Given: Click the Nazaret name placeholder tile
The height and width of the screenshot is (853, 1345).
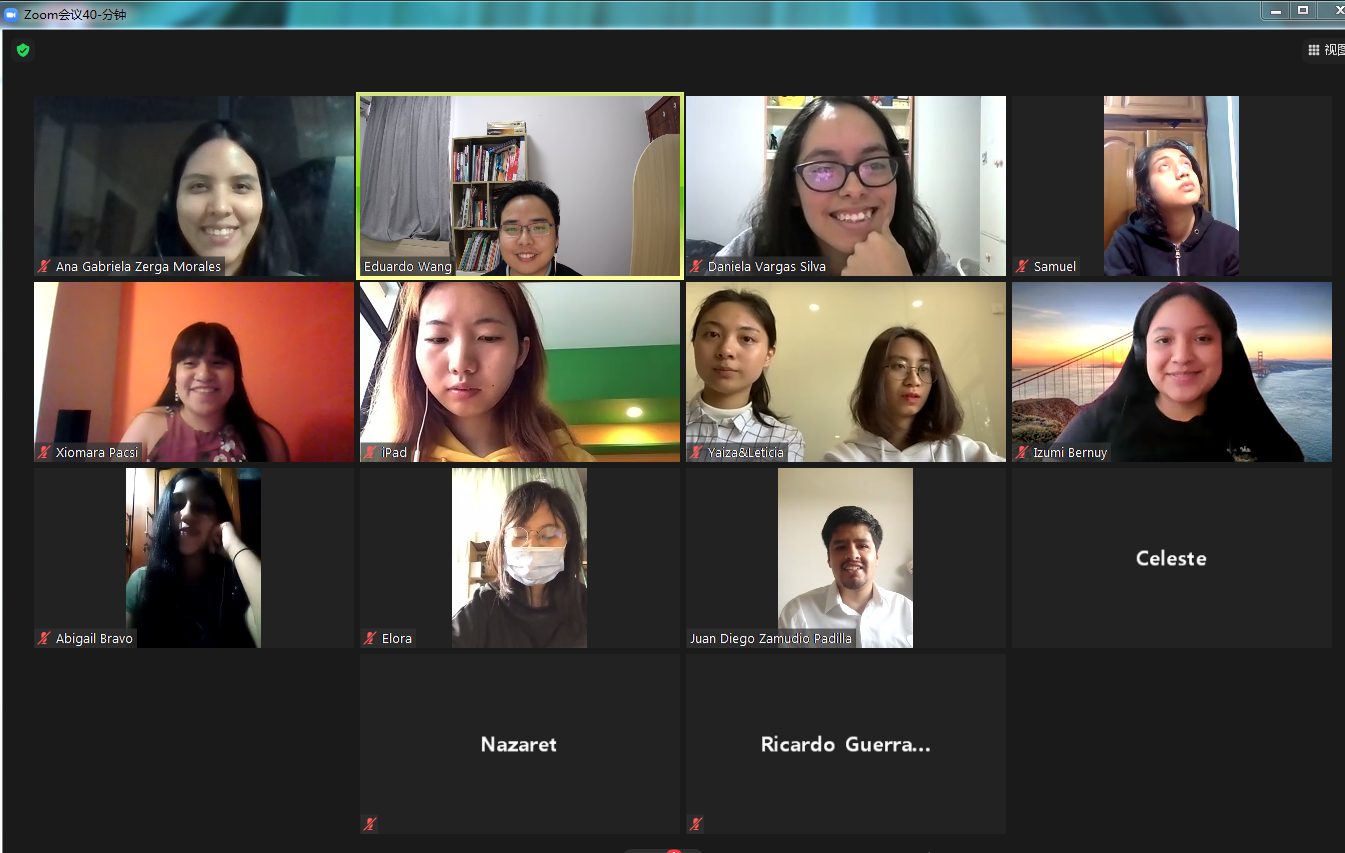Looking at the screenshot, I should [520, 744].
